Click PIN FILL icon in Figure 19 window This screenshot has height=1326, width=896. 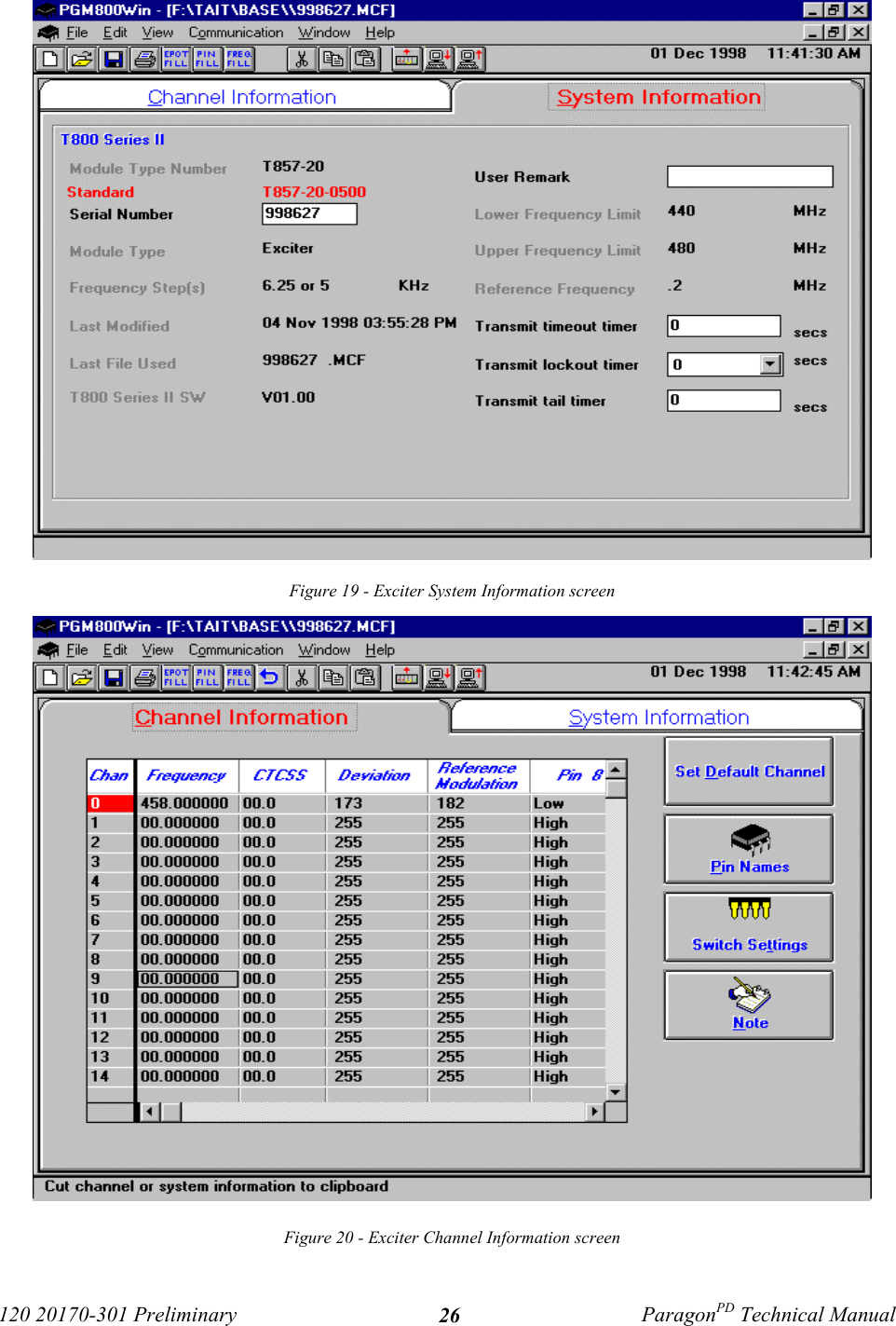point(207,60)
